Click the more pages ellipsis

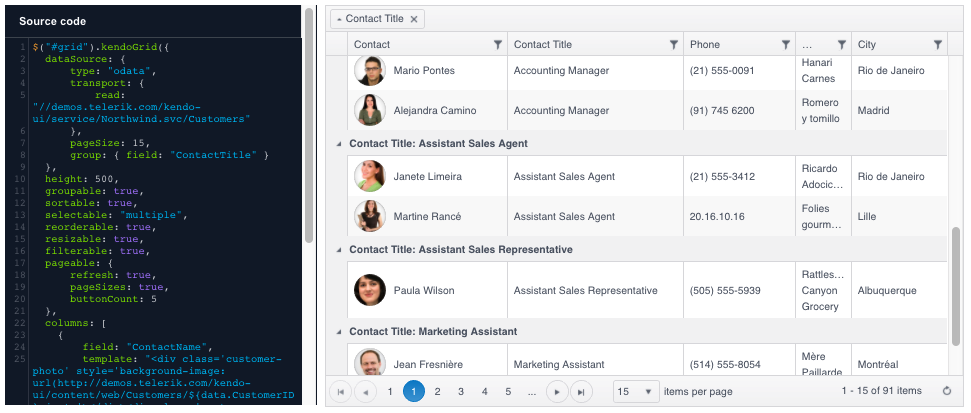tap(532, 392)
